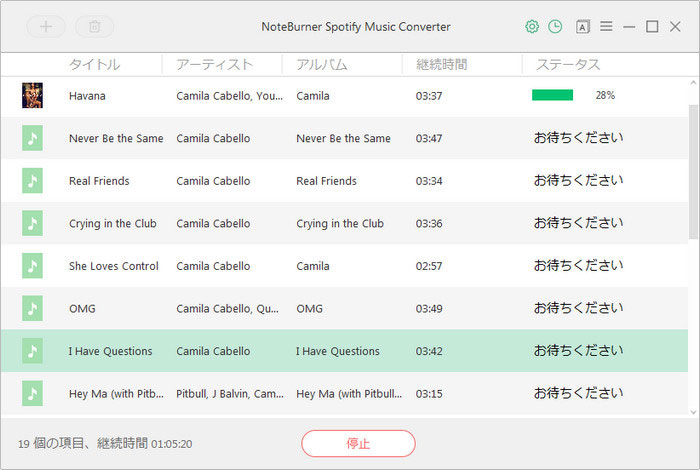Click album name Never Be the Same
Image resolution: width=700 pixels, height=470 pixels.
pyautogui.click(x=343, y=138)
